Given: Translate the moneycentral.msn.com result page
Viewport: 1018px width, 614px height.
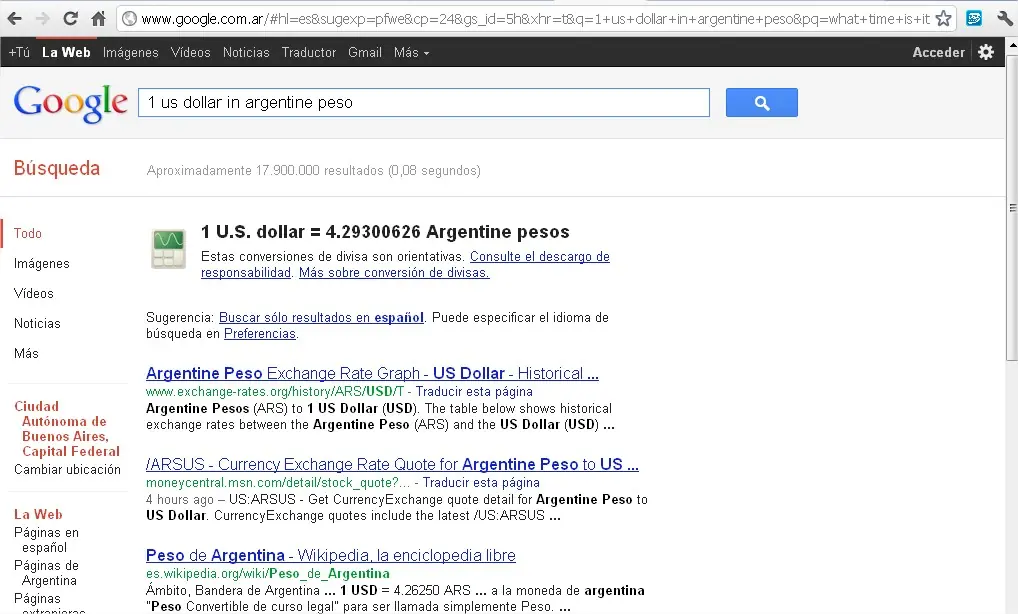Looking at the screenshot, I should [x=481, y=482].
